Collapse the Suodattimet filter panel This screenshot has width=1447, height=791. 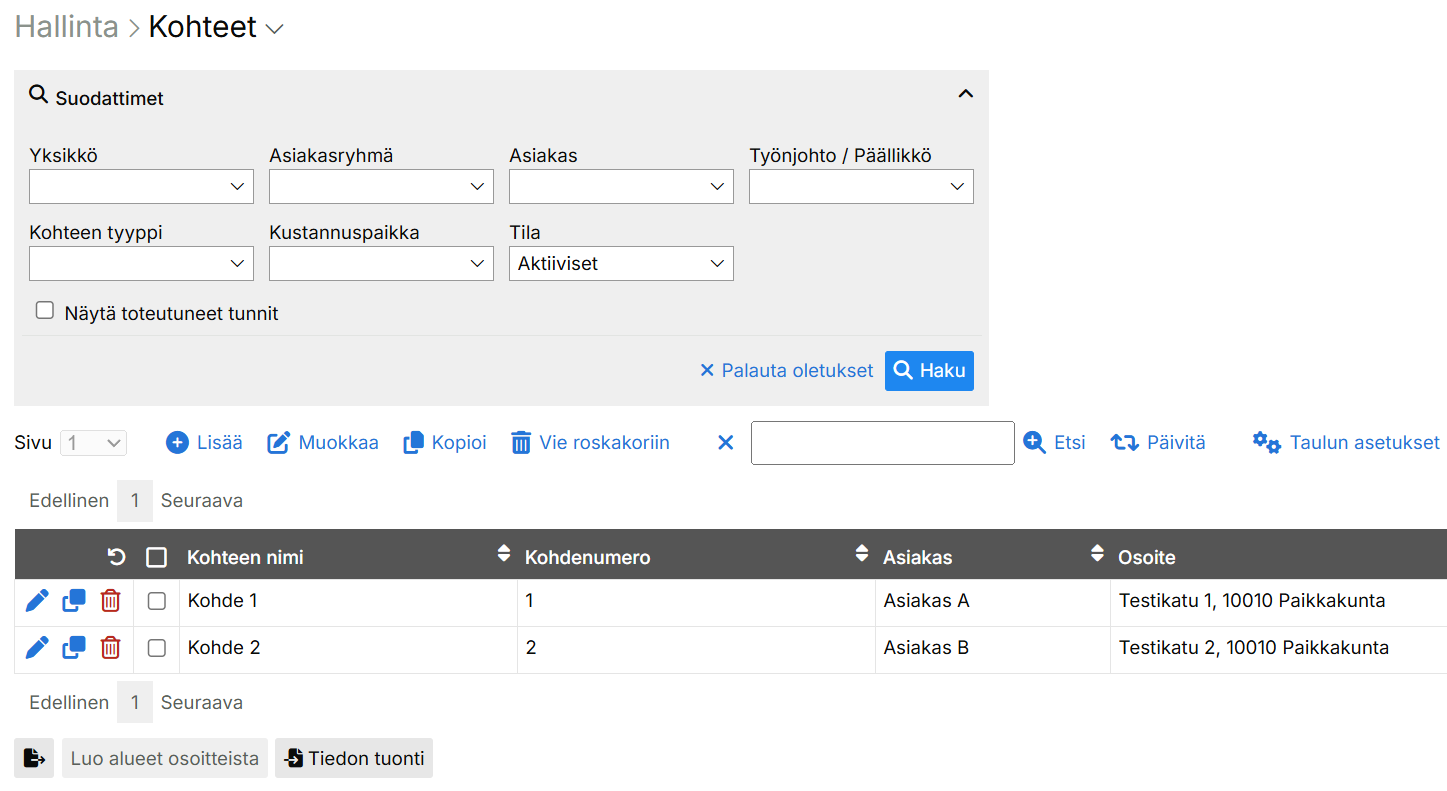(x=965, y=94)
